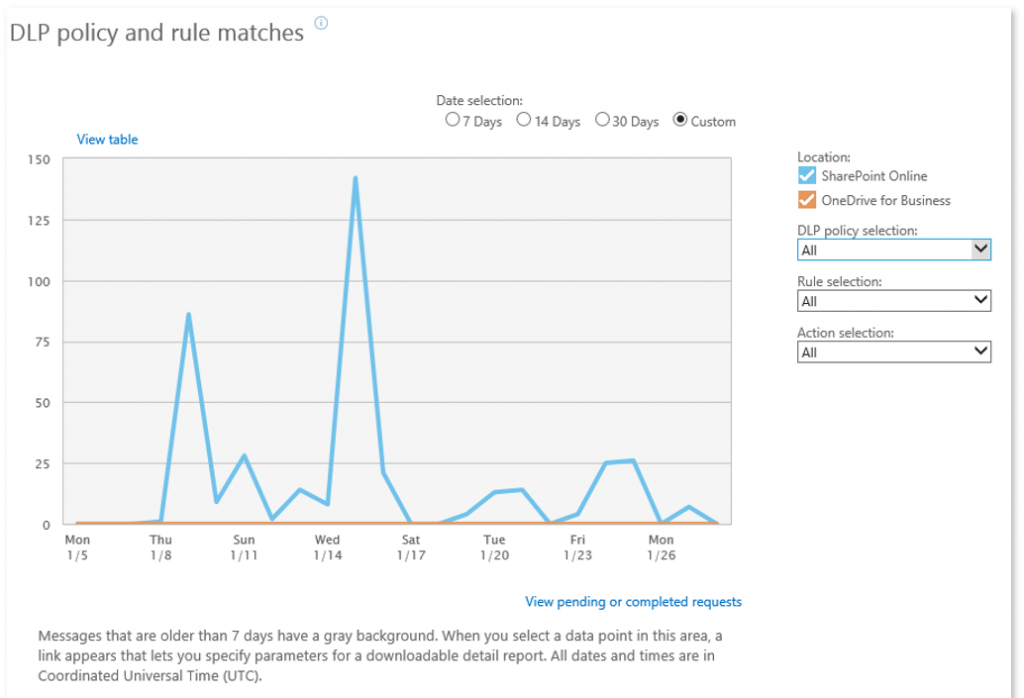This screenshot has height=698, width=1024.
Task: Click the Sun 1/11 axis label
Action: click(244, 547)
